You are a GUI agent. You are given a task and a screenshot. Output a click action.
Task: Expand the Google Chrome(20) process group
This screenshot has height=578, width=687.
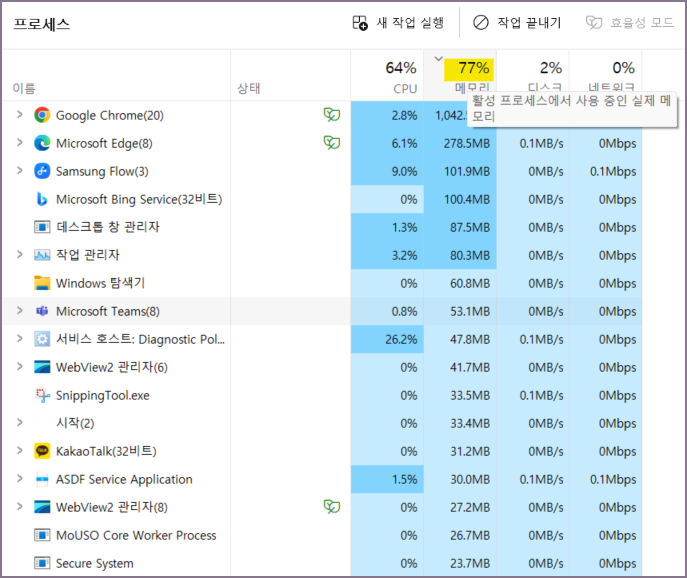coord(19,115)
